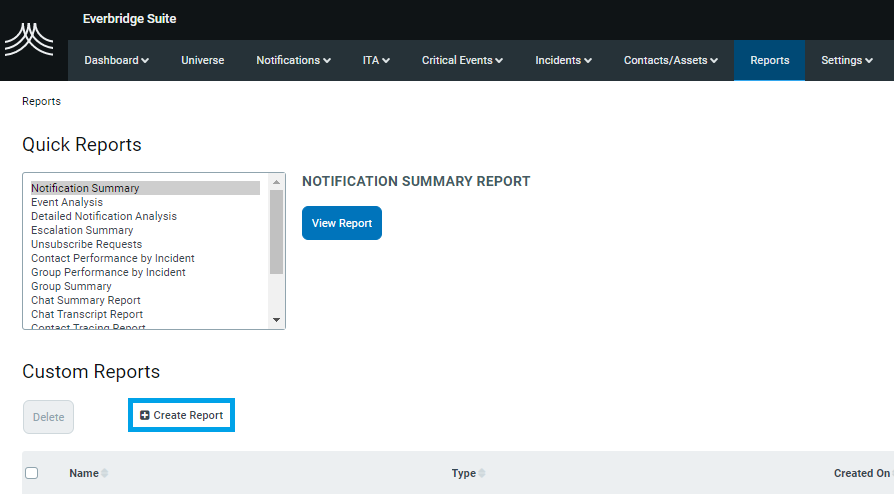Screen dimensions: 894x494
Task: Go to the Universe tab
Action: pyautogui.click(x=202, y=60)
